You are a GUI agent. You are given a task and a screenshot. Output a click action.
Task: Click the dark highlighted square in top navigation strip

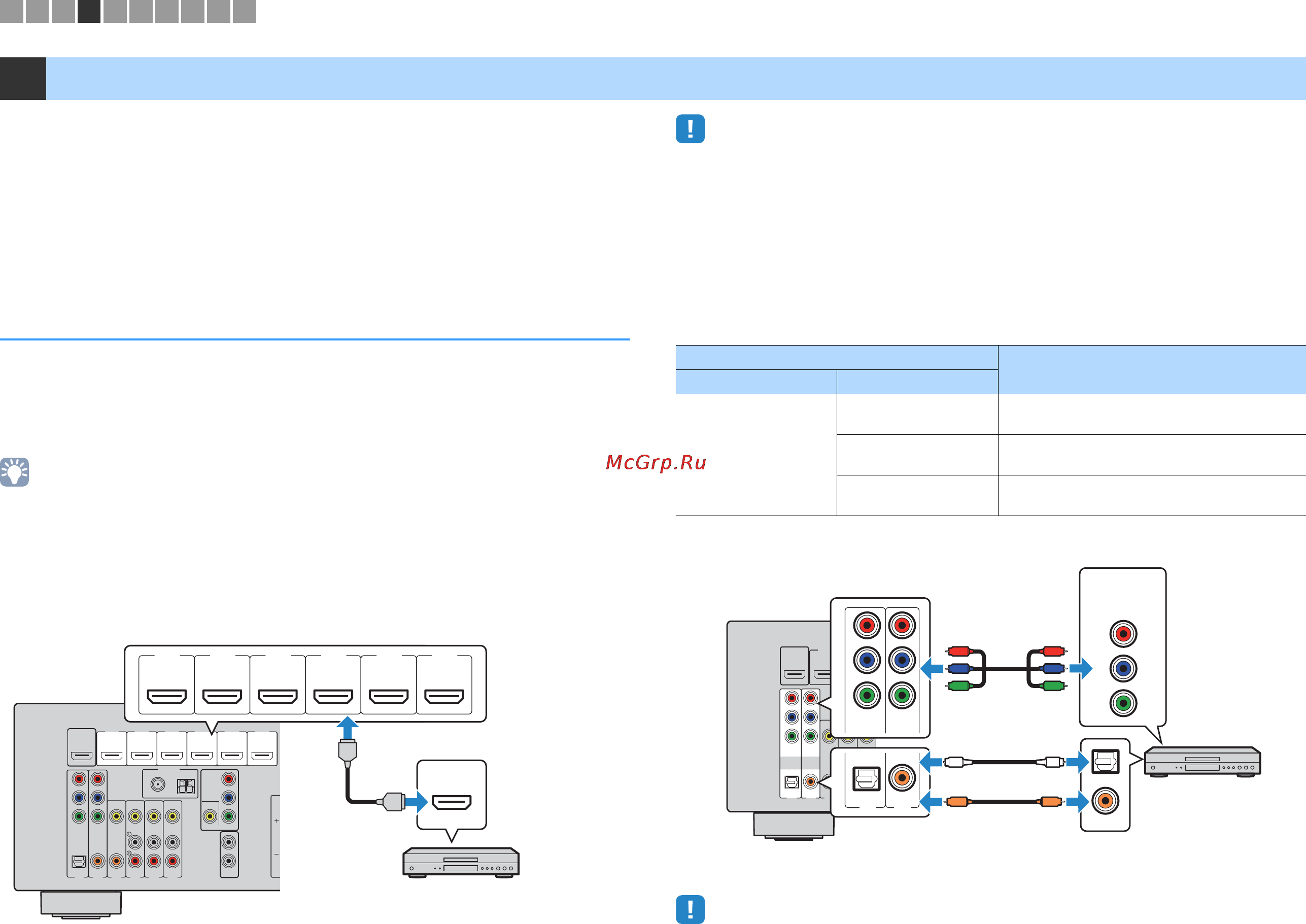89,11
